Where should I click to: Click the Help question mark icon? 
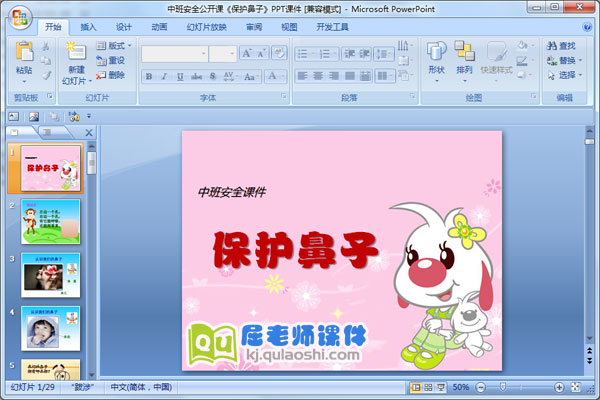[x=587, y=27]
